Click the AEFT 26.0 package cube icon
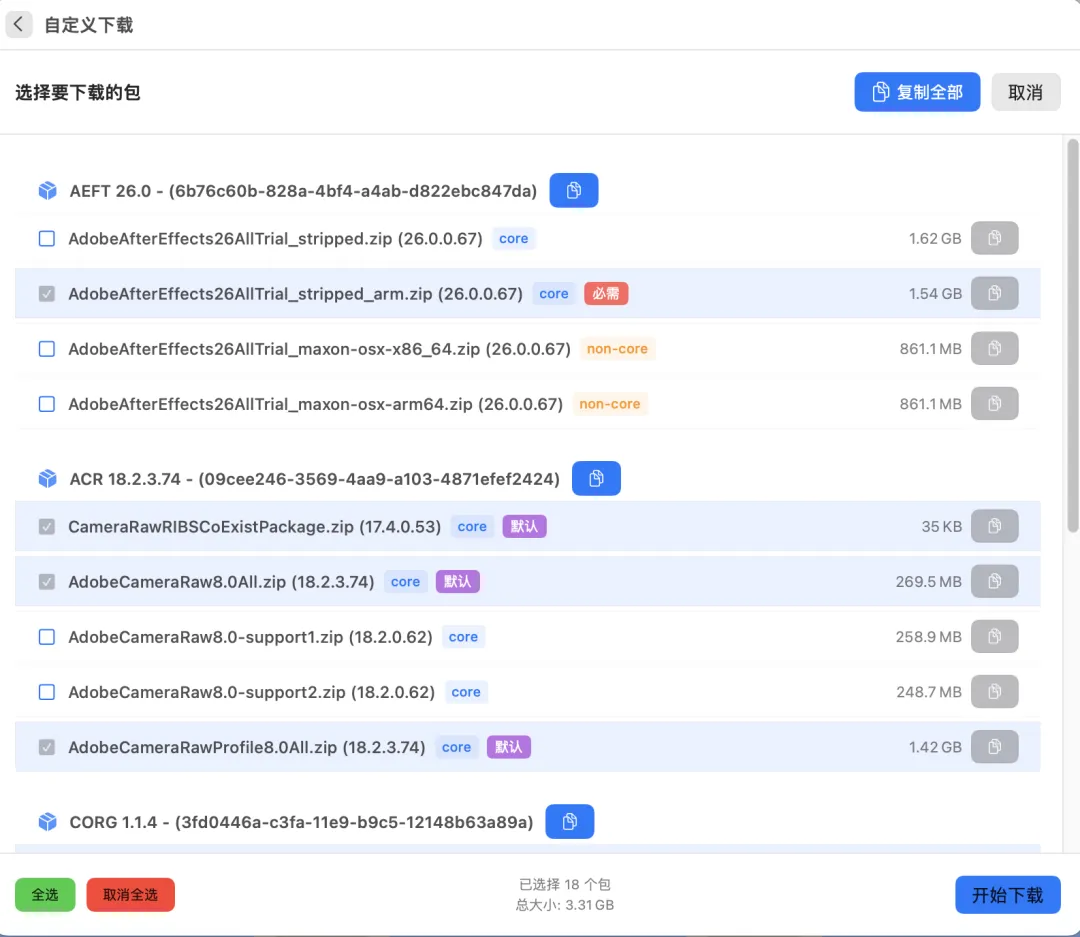1080x937 pixels. click(x=48, y=191)
